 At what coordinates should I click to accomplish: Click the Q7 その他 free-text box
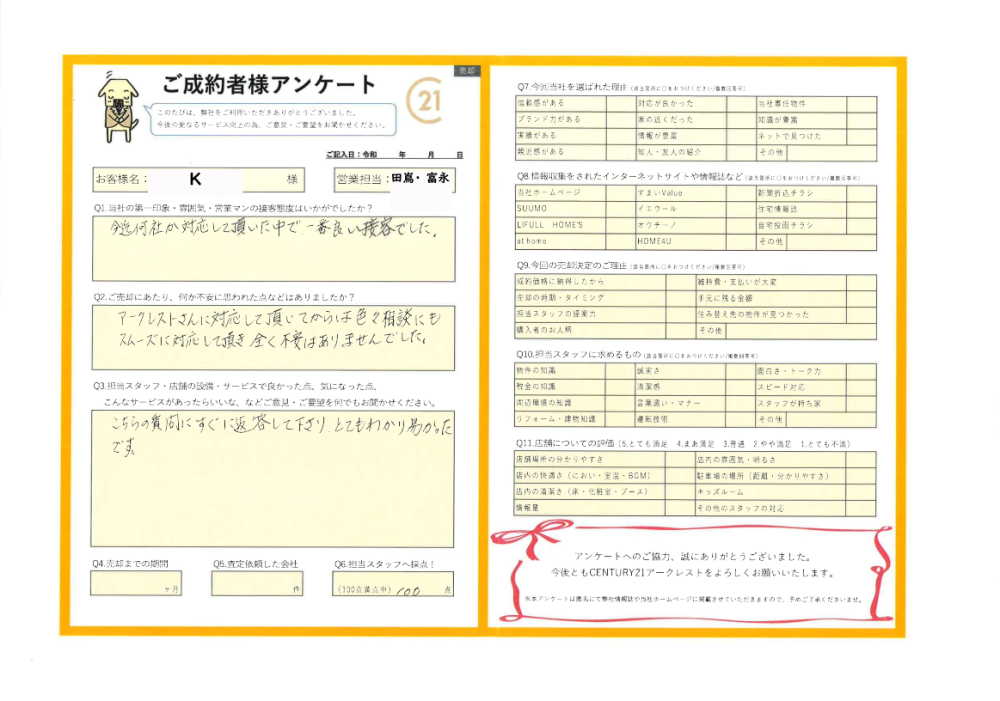tap(832, 153)
